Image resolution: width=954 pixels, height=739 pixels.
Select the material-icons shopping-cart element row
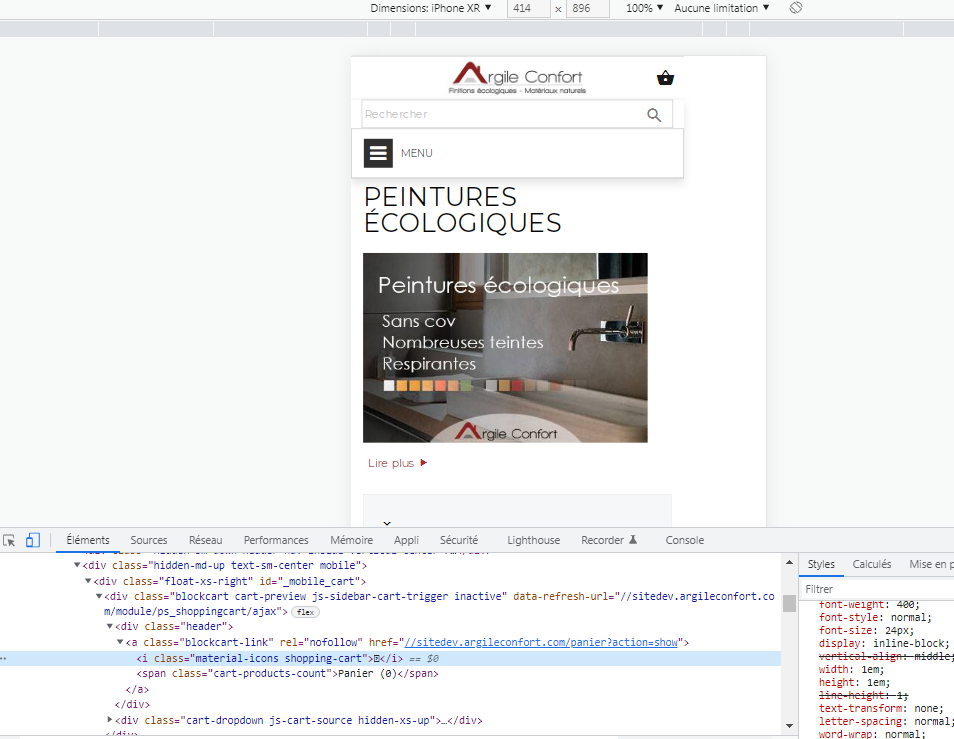coord(389,658)
